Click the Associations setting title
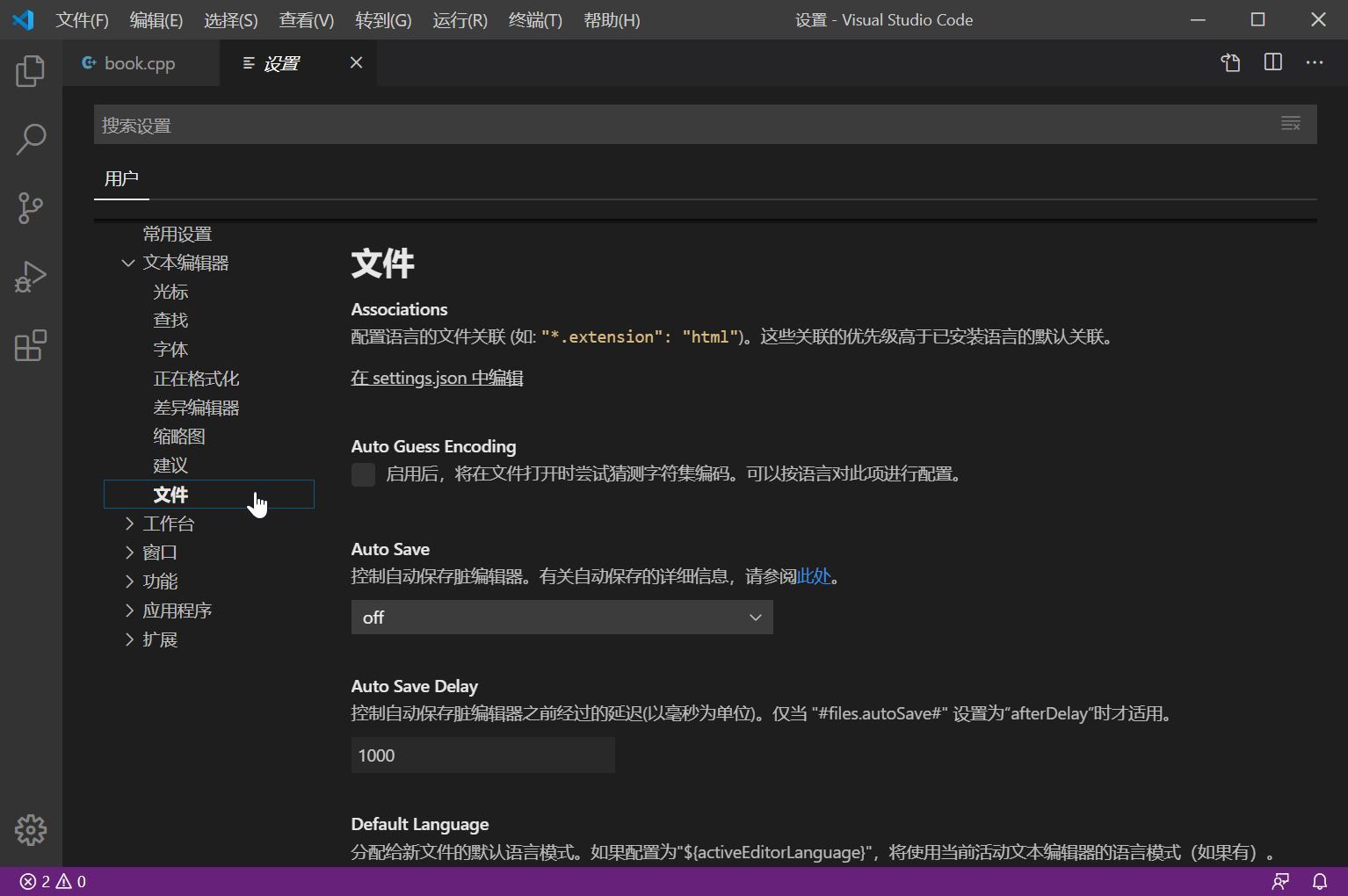Screen dimensions: 1348x896 click(x=399, y=309)
